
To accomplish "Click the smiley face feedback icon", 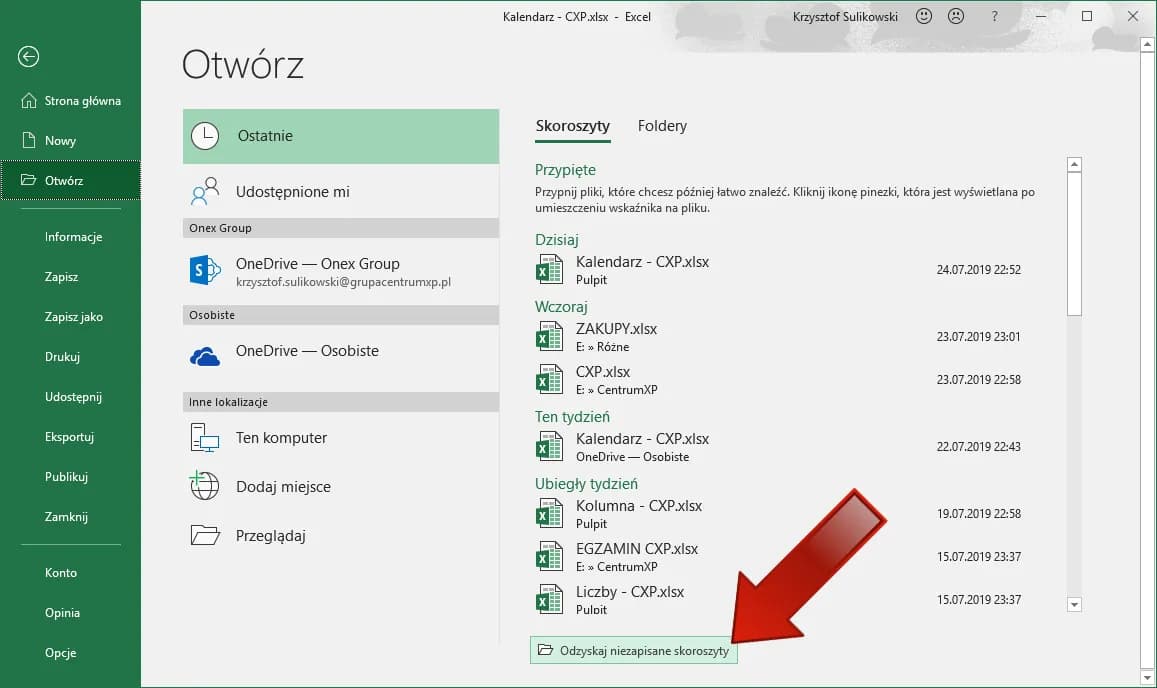I will click(x=924, y=16).
